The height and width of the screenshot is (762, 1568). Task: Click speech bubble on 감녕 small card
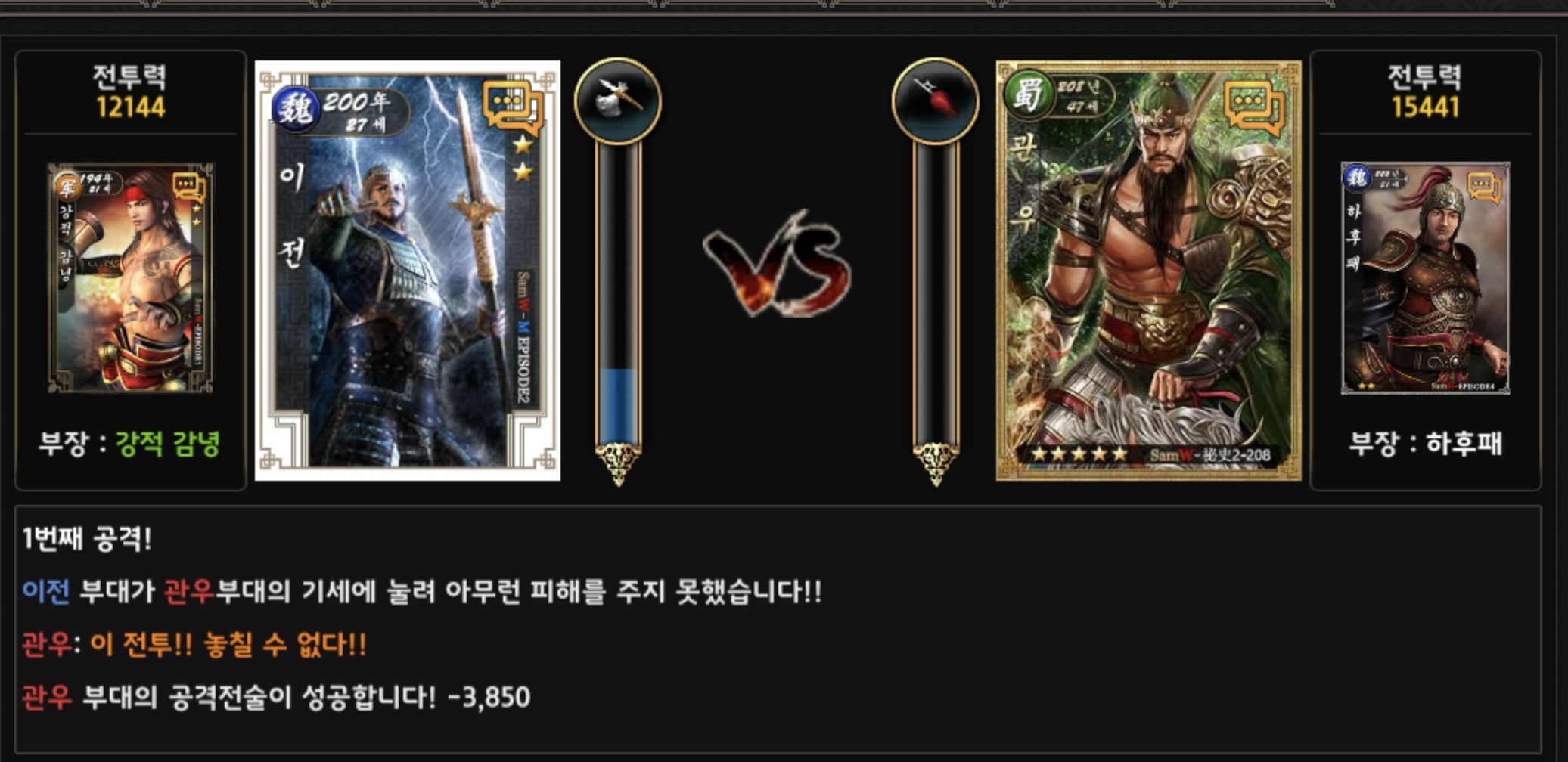(x=188, y=186)
